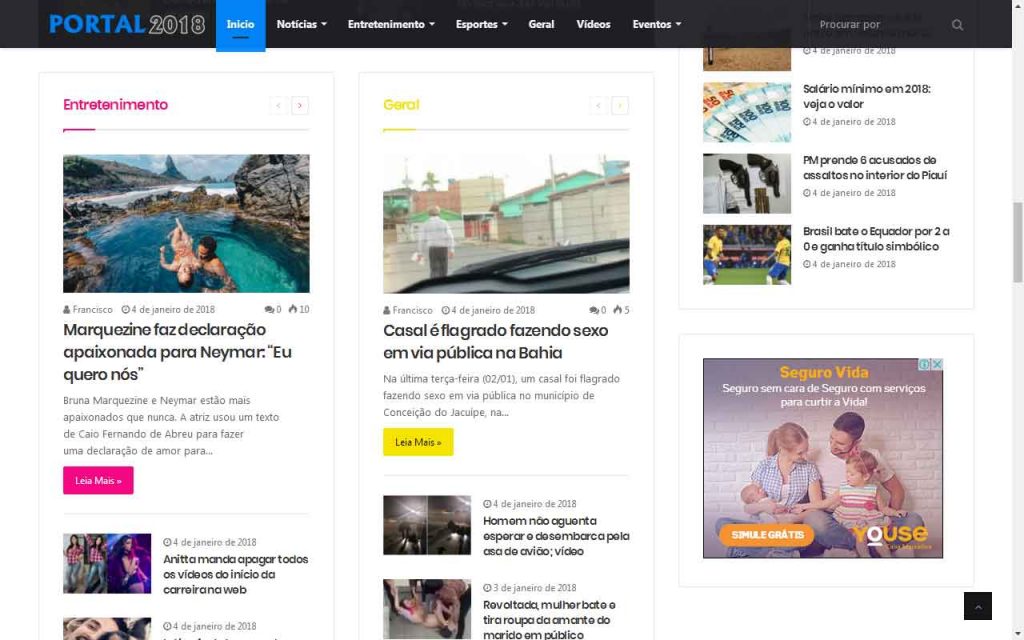
Task: Expand the Esportes dropdown menu
Action: pyautogui.click(x=481, y=24)
